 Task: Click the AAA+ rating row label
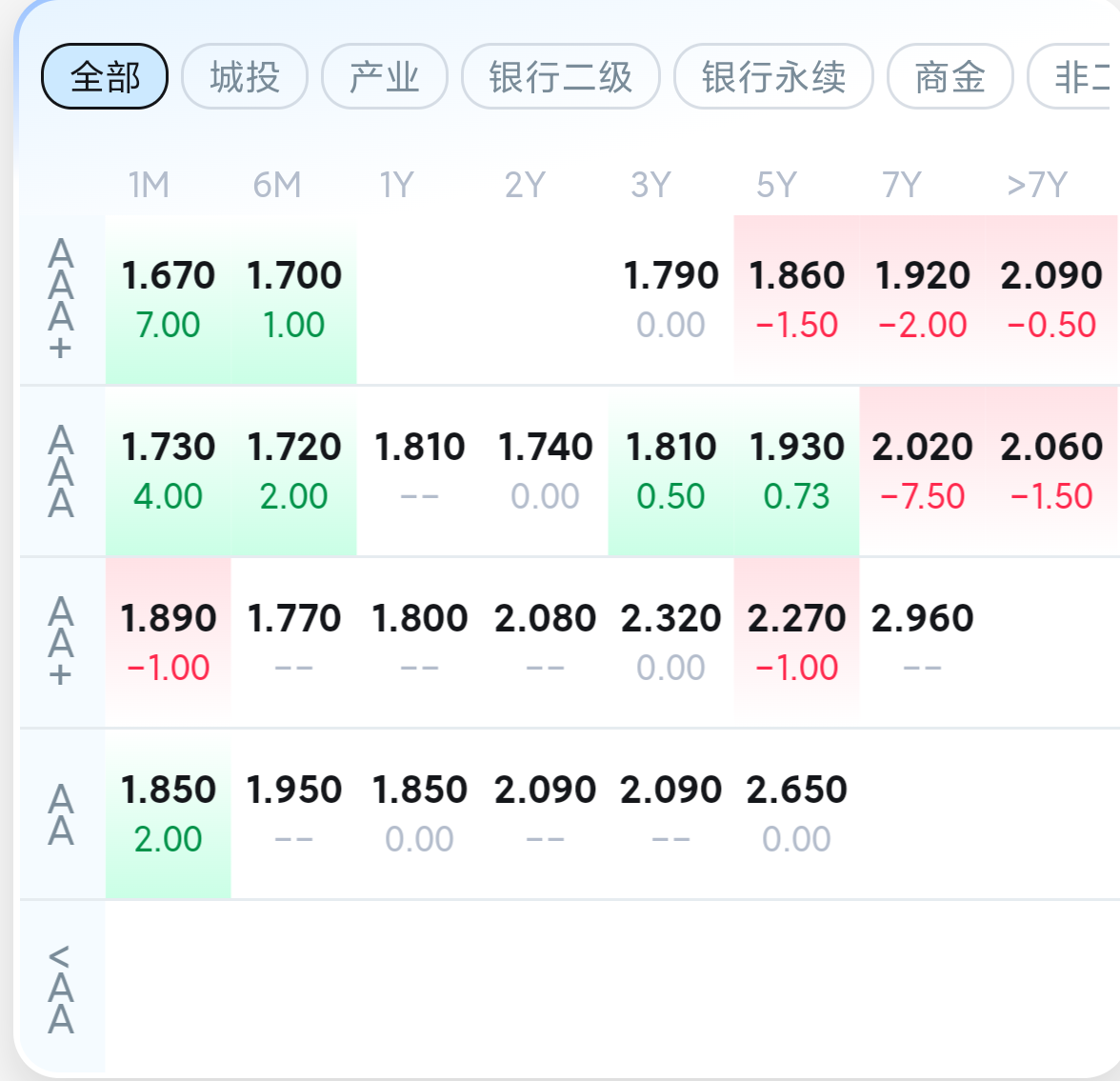61,299
